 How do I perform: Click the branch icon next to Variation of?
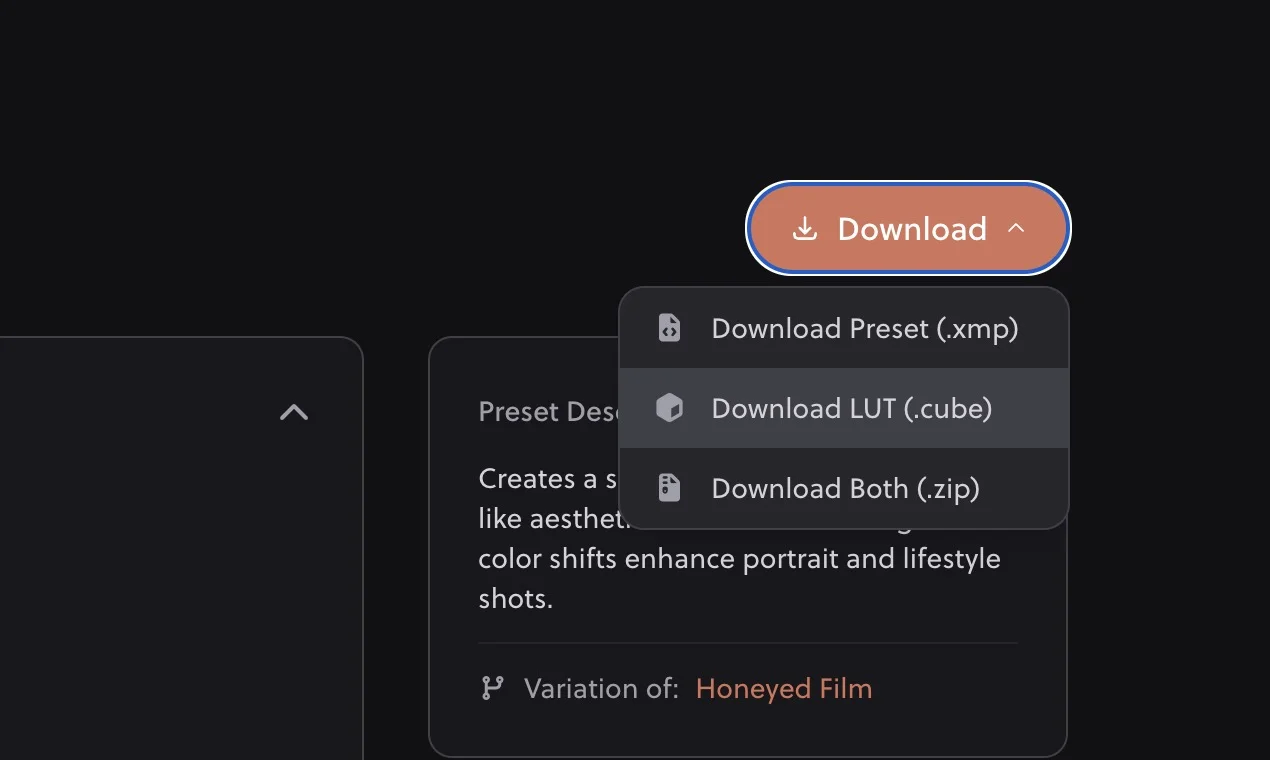492,688
